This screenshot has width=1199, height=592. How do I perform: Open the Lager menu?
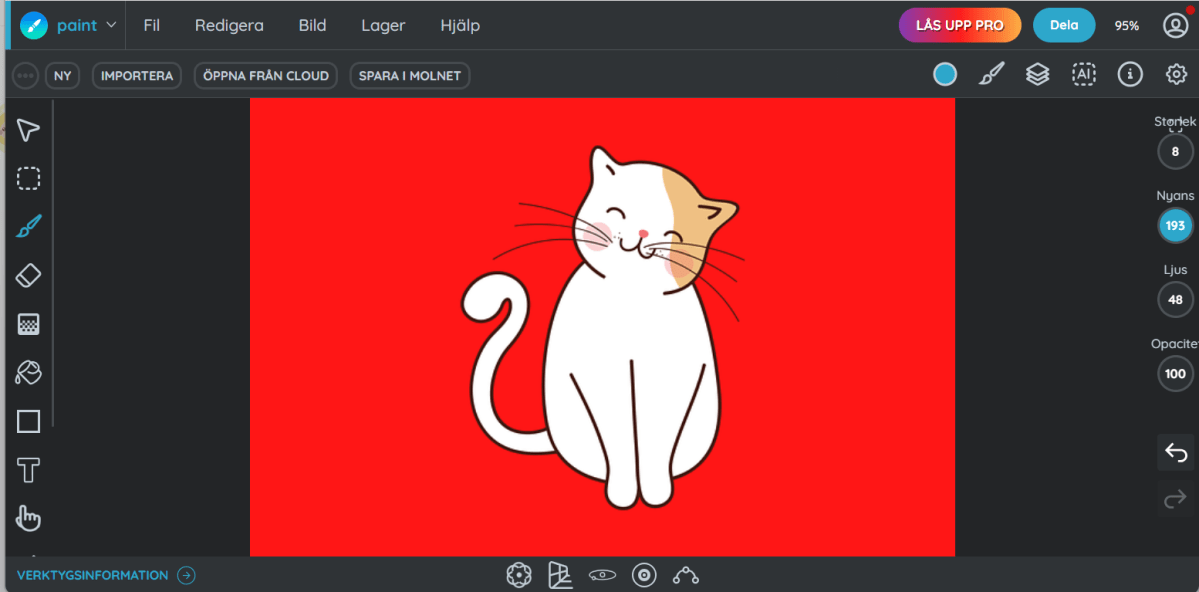pyautogui.click(x=383, y=25)
